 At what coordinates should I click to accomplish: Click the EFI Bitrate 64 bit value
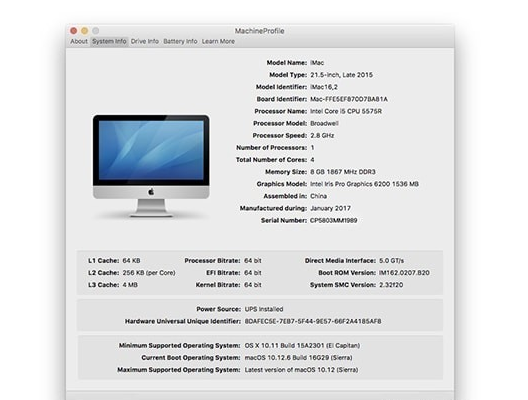[253, 273]
